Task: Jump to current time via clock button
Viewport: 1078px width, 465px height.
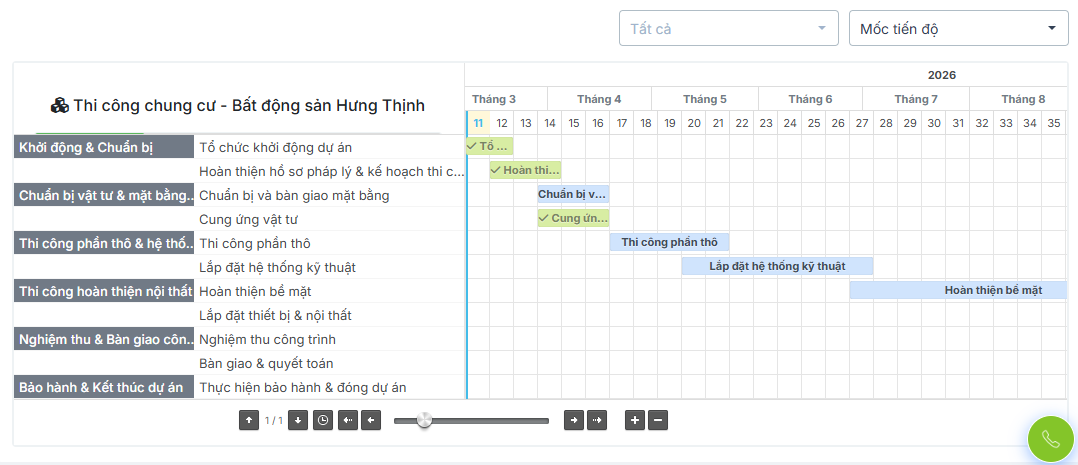Action: [x=322, y=420]
